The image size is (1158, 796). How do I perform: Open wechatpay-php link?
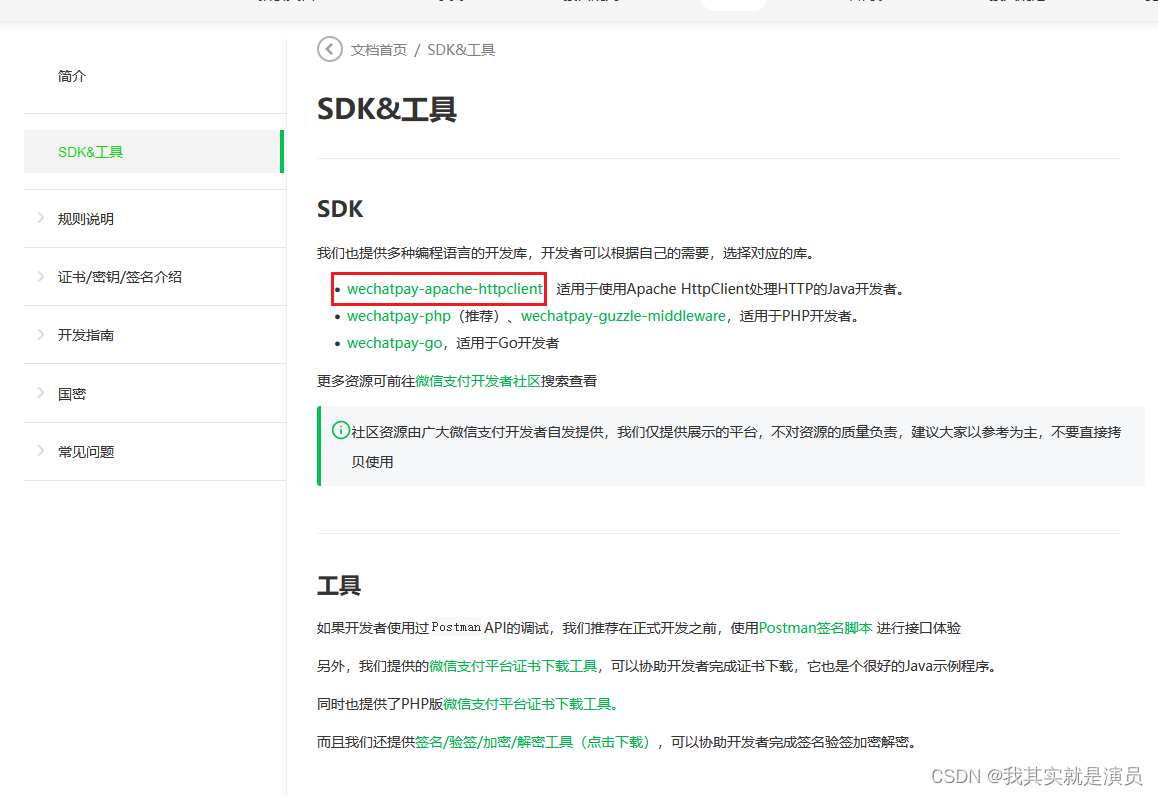(399, 316)
